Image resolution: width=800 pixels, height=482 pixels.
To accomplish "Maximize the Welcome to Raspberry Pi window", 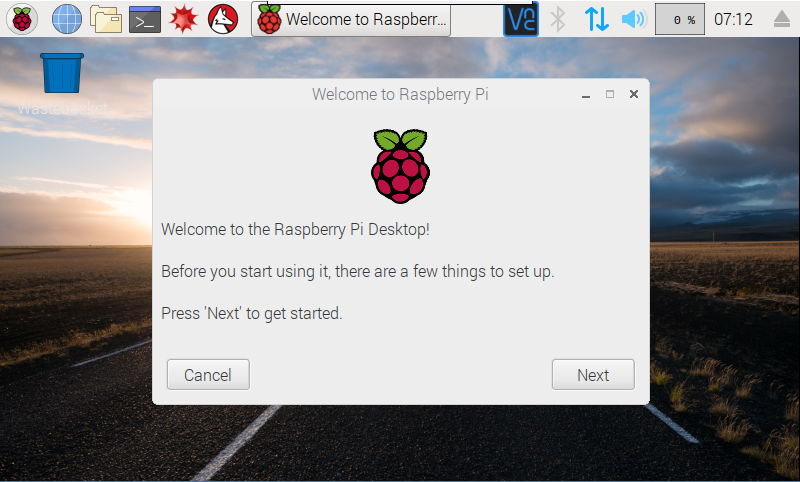I will pyautogui.click(x=610, y=94).
